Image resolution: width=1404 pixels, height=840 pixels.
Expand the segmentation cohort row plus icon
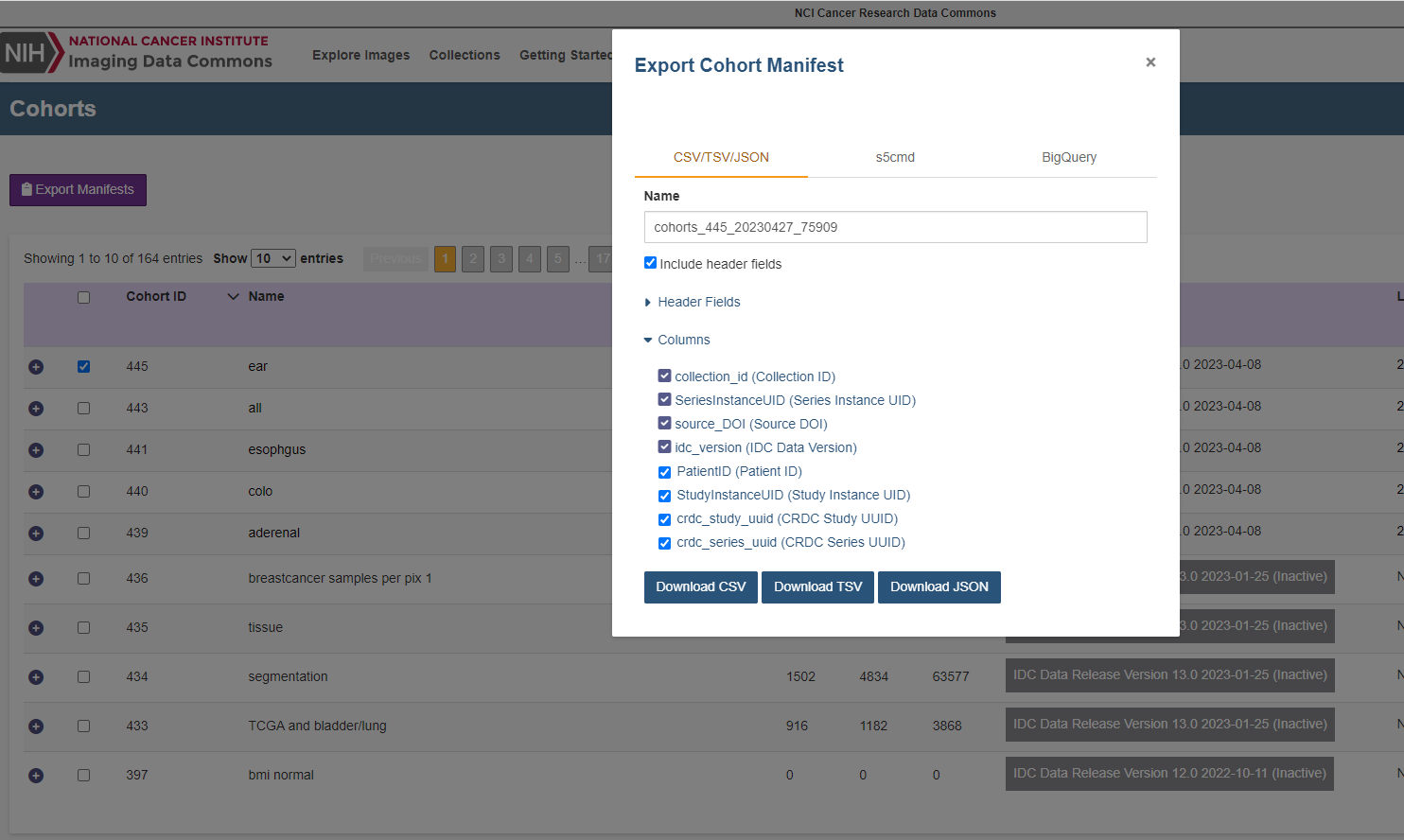pyautogui.click(x=36, y=676)
